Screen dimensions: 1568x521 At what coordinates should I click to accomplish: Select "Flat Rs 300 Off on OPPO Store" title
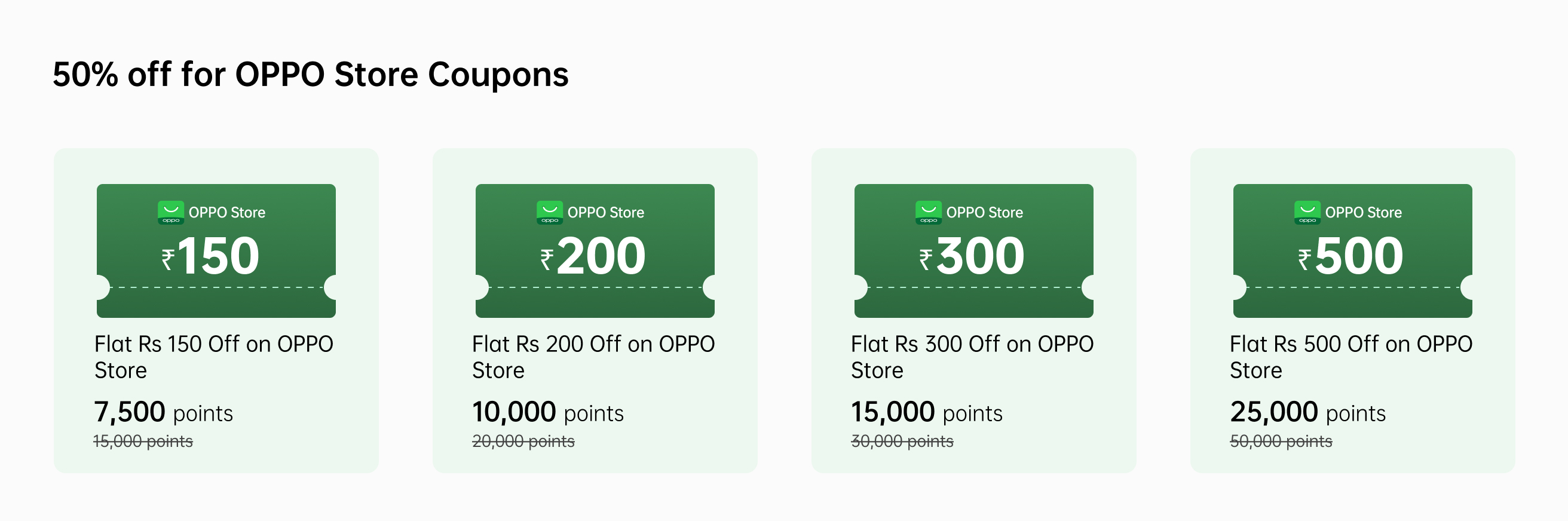coord(972,357)
